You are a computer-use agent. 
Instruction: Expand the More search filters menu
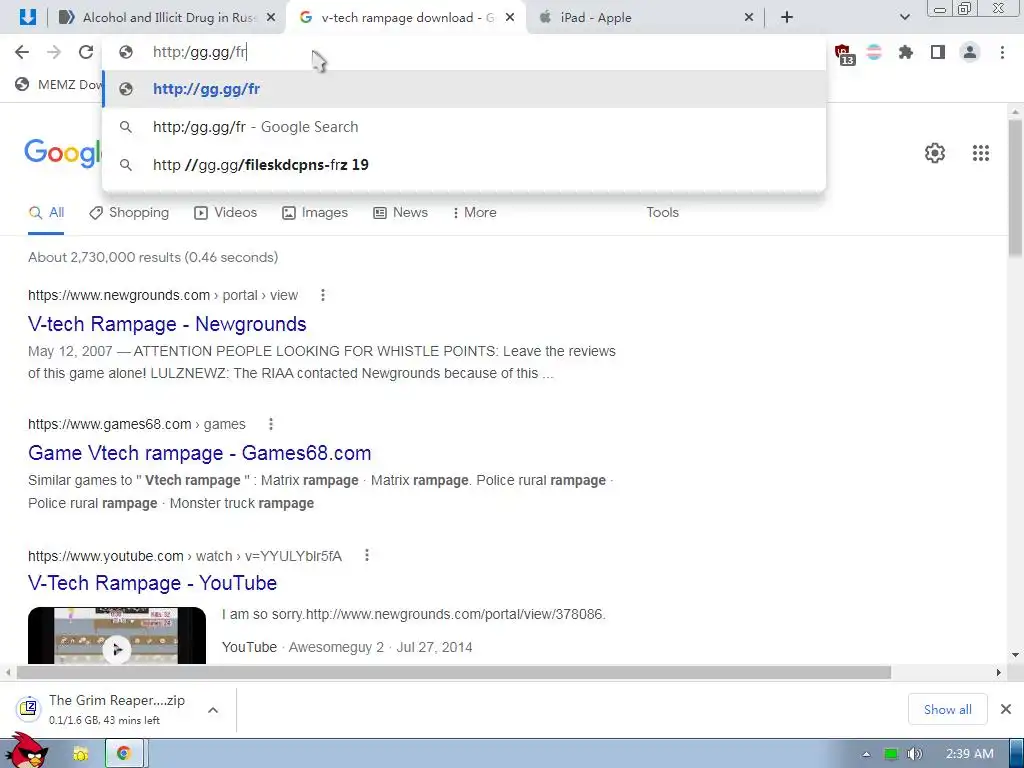click(474, 213)
